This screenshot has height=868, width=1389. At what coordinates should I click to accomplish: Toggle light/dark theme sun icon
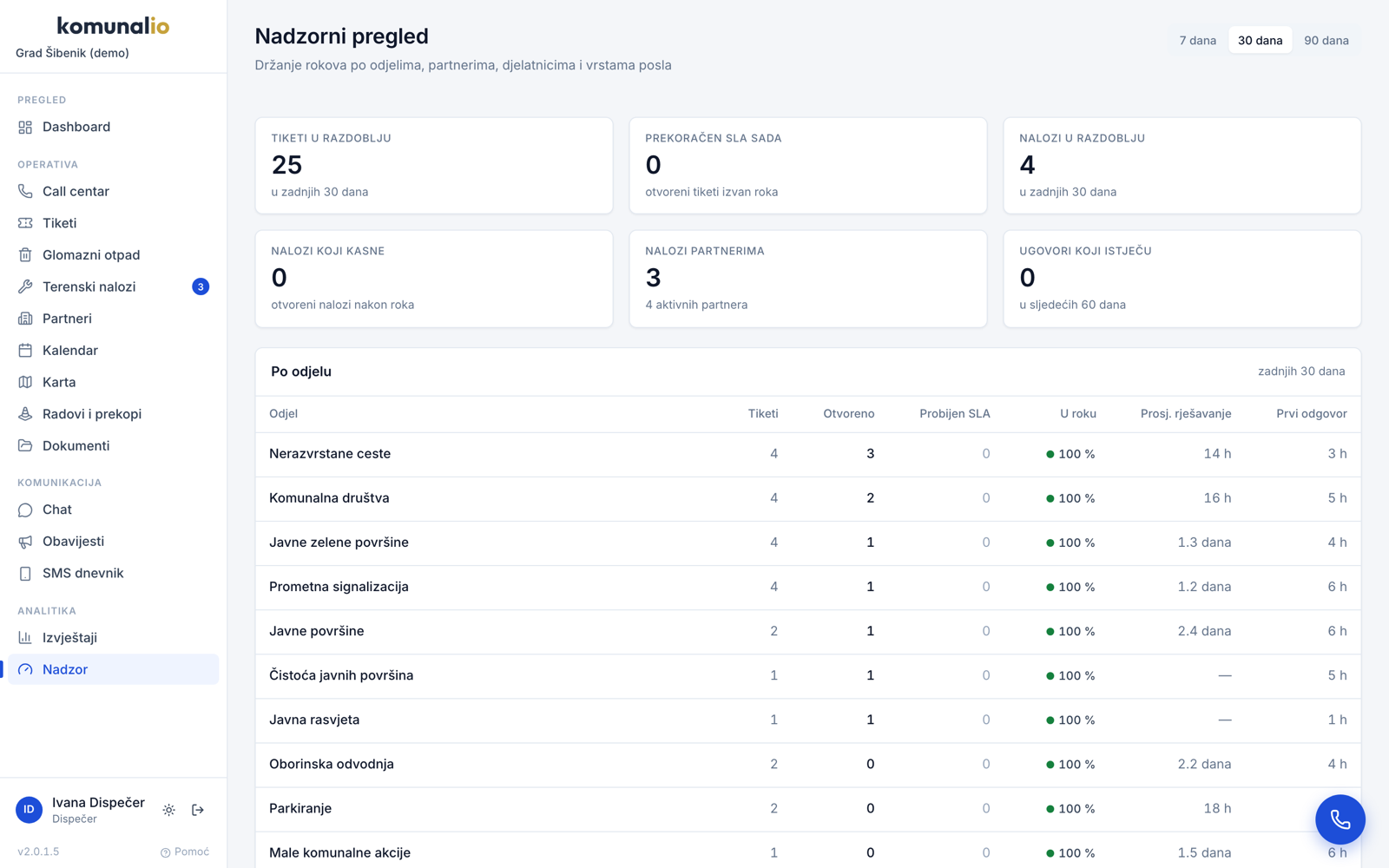(x=168, y=810)
